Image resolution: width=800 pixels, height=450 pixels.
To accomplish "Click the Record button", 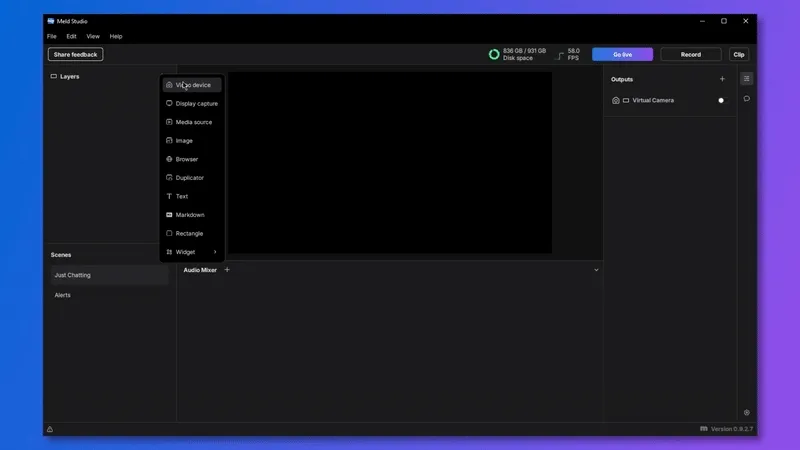I will [691, 55].
